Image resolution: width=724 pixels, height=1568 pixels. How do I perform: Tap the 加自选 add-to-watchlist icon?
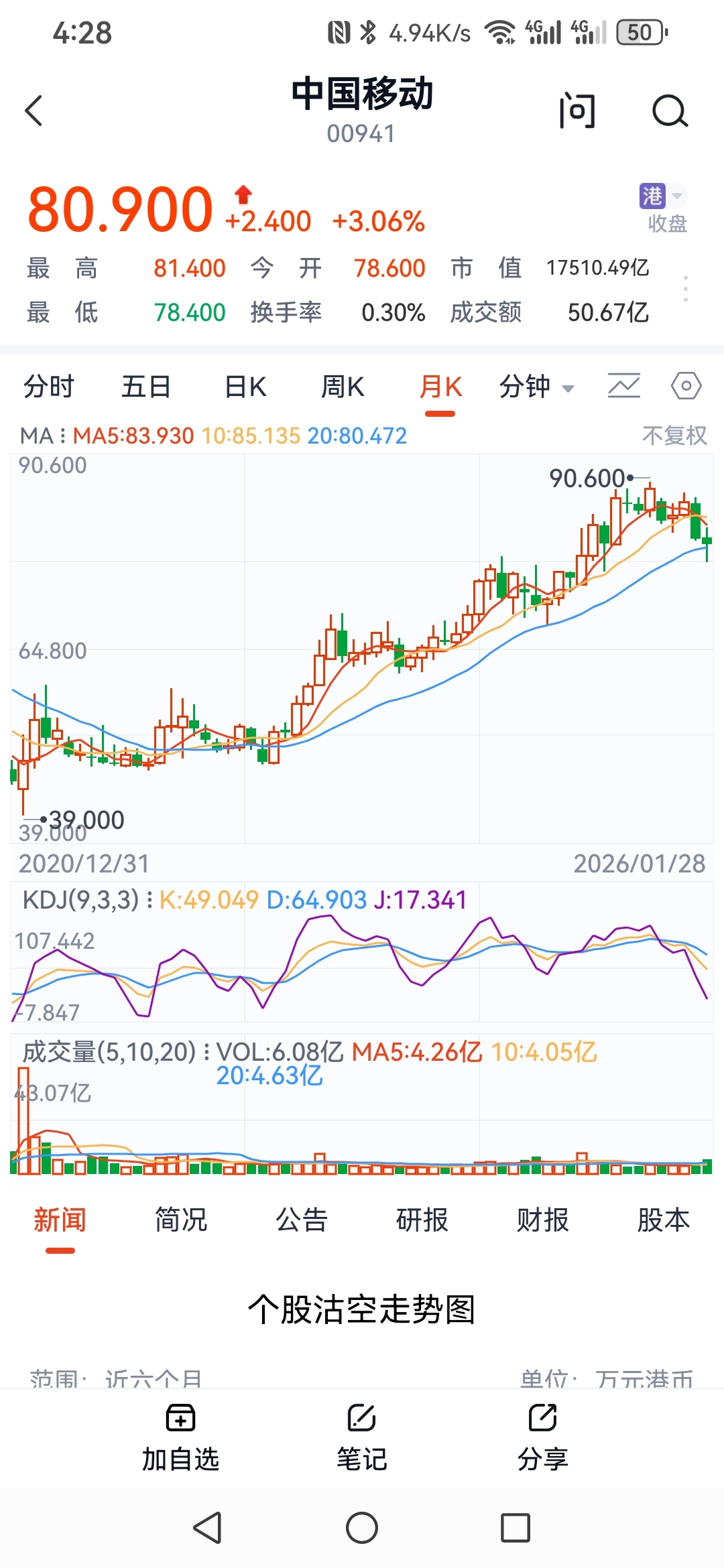pos(181,1418)
